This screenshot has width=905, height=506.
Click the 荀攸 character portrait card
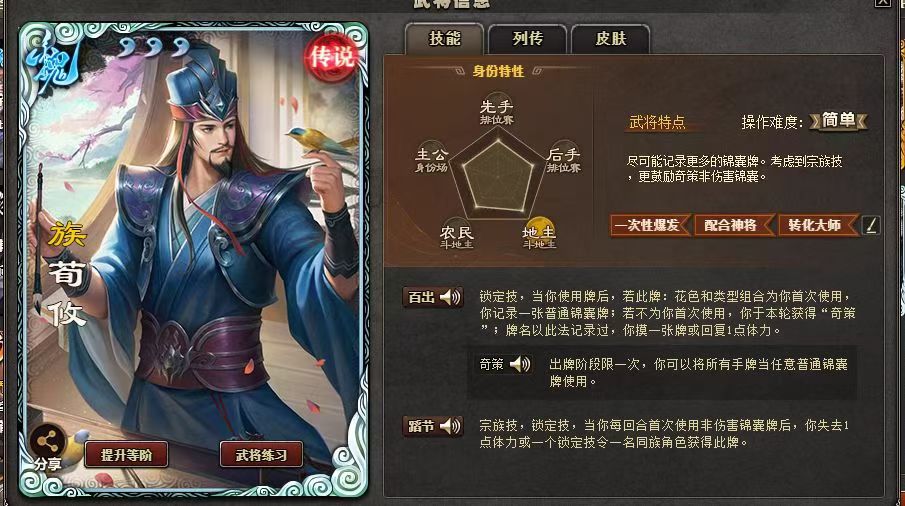coord(193,260)
